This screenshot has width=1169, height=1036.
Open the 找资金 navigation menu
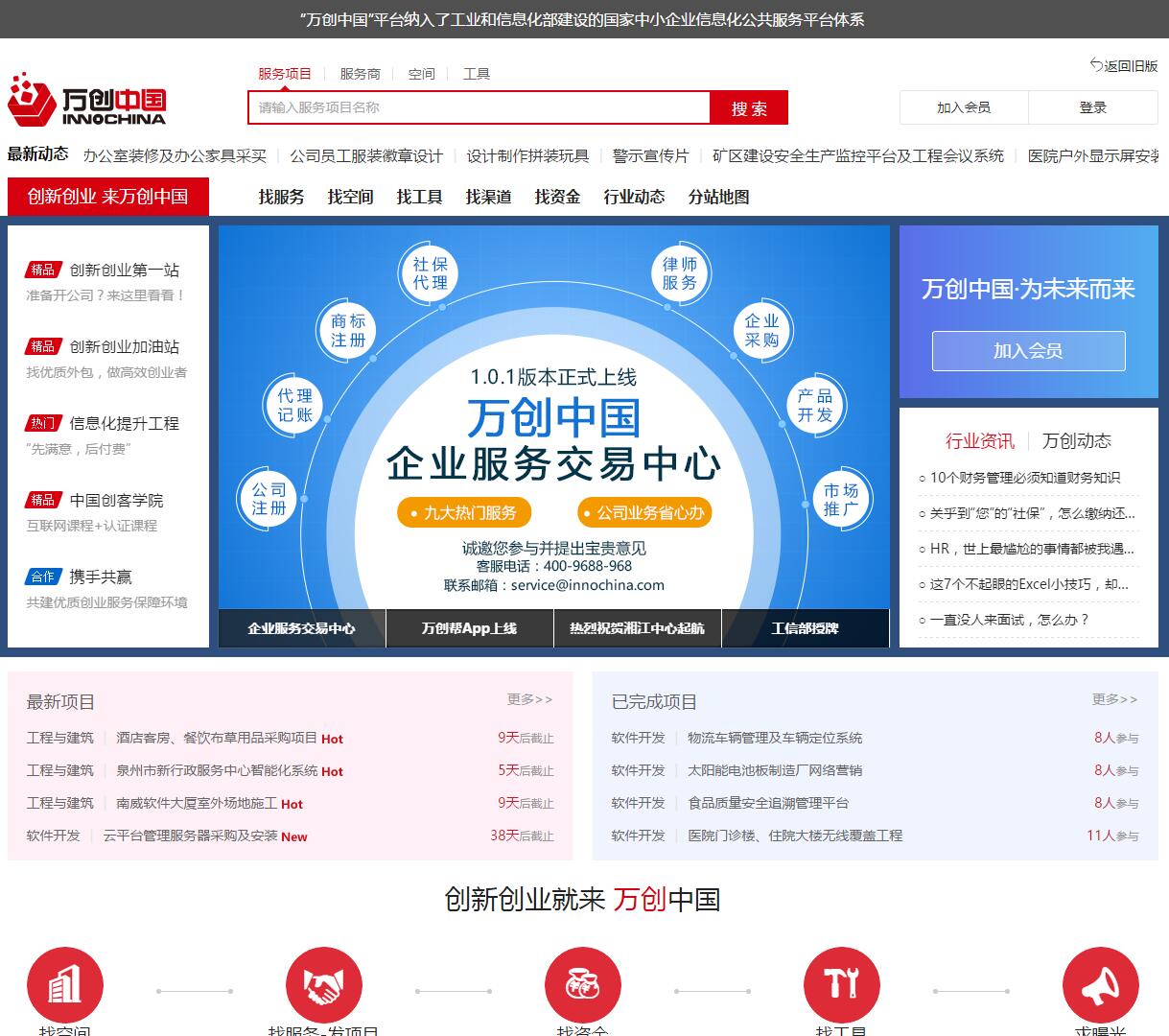point(557,197)
